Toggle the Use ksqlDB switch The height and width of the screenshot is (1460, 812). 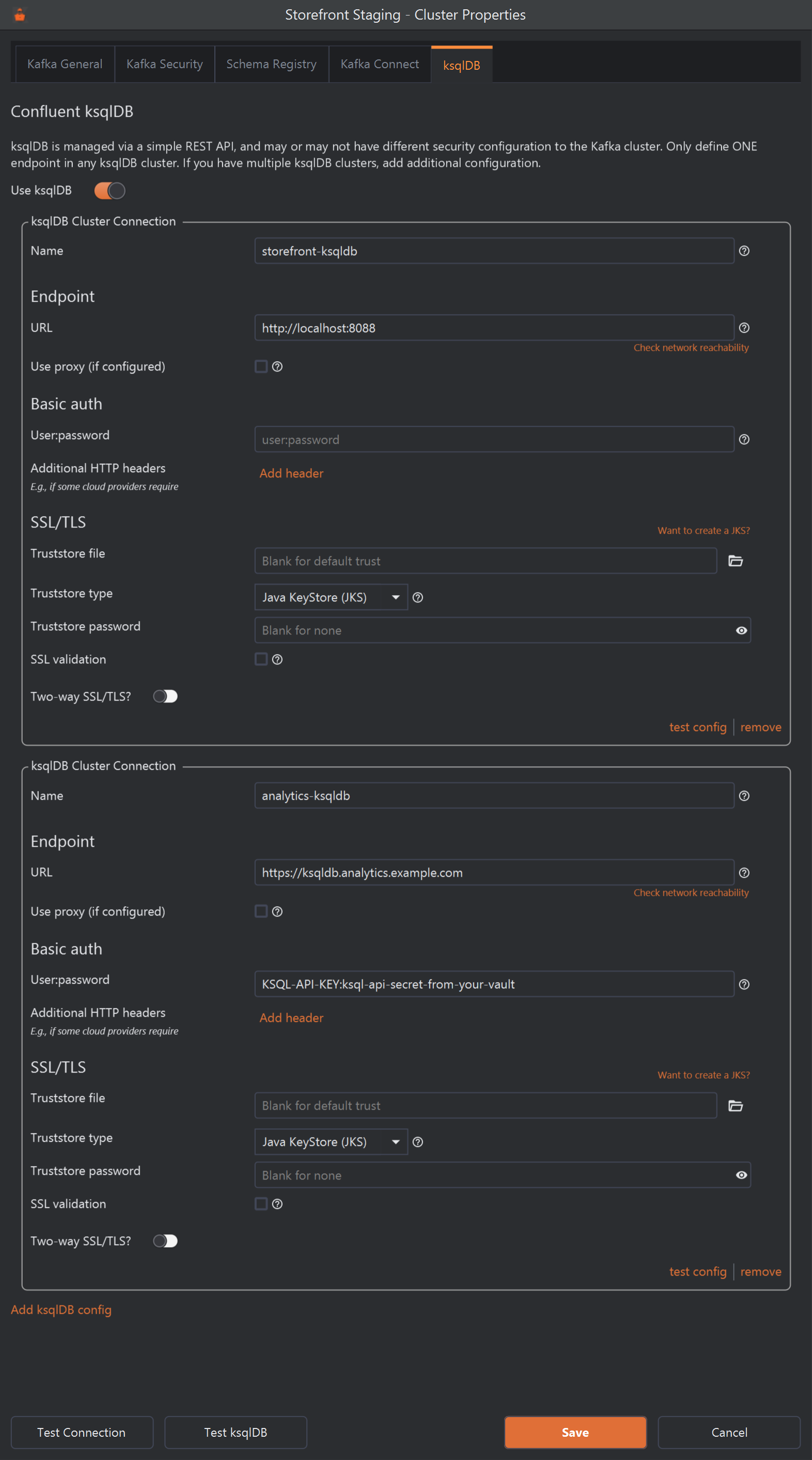(110, 191)
